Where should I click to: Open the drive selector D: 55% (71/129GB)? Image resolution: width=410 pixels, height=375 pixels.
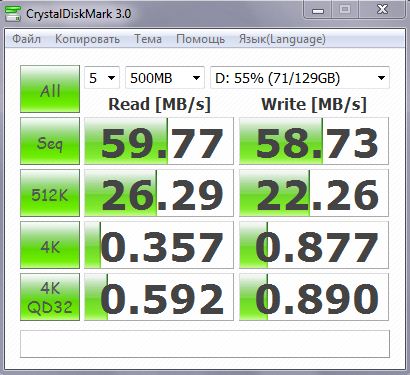[x=300, y=78]
